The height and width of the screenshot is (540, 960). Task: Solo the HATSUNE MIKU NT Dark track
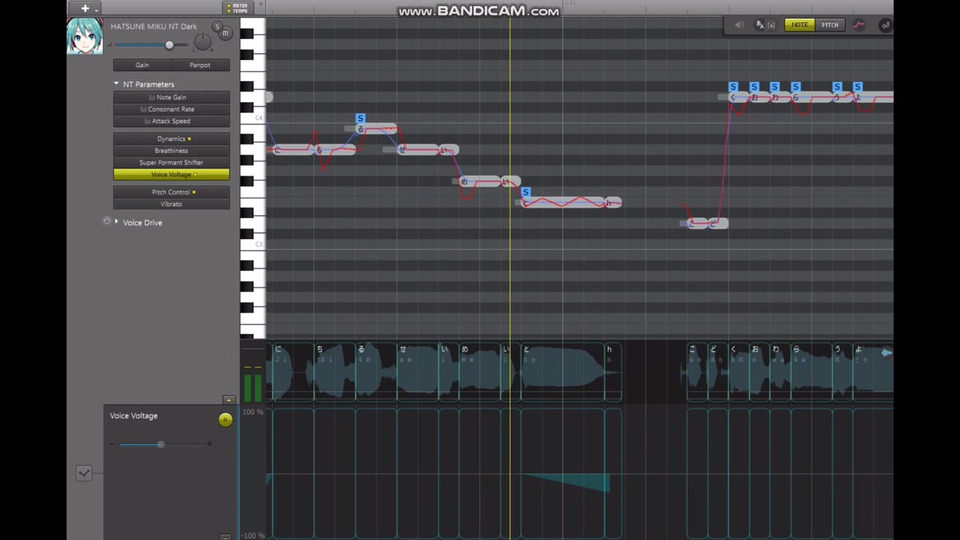point(217,26)
